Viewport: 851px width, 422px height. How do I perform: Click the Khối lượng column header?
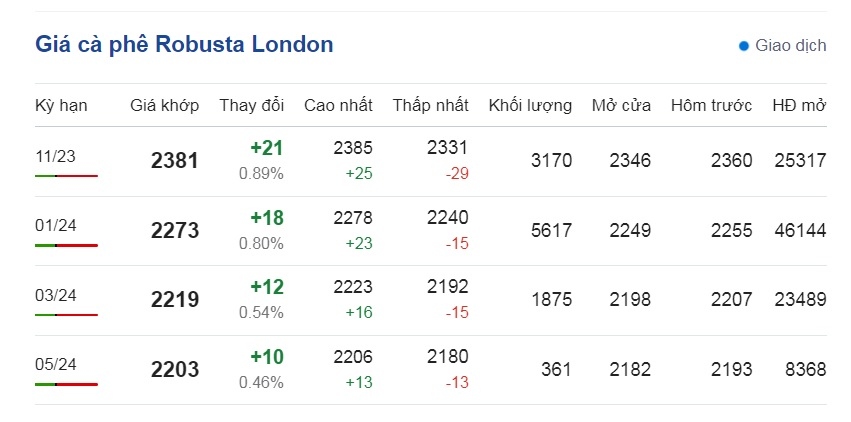click(x=530, y=105)
